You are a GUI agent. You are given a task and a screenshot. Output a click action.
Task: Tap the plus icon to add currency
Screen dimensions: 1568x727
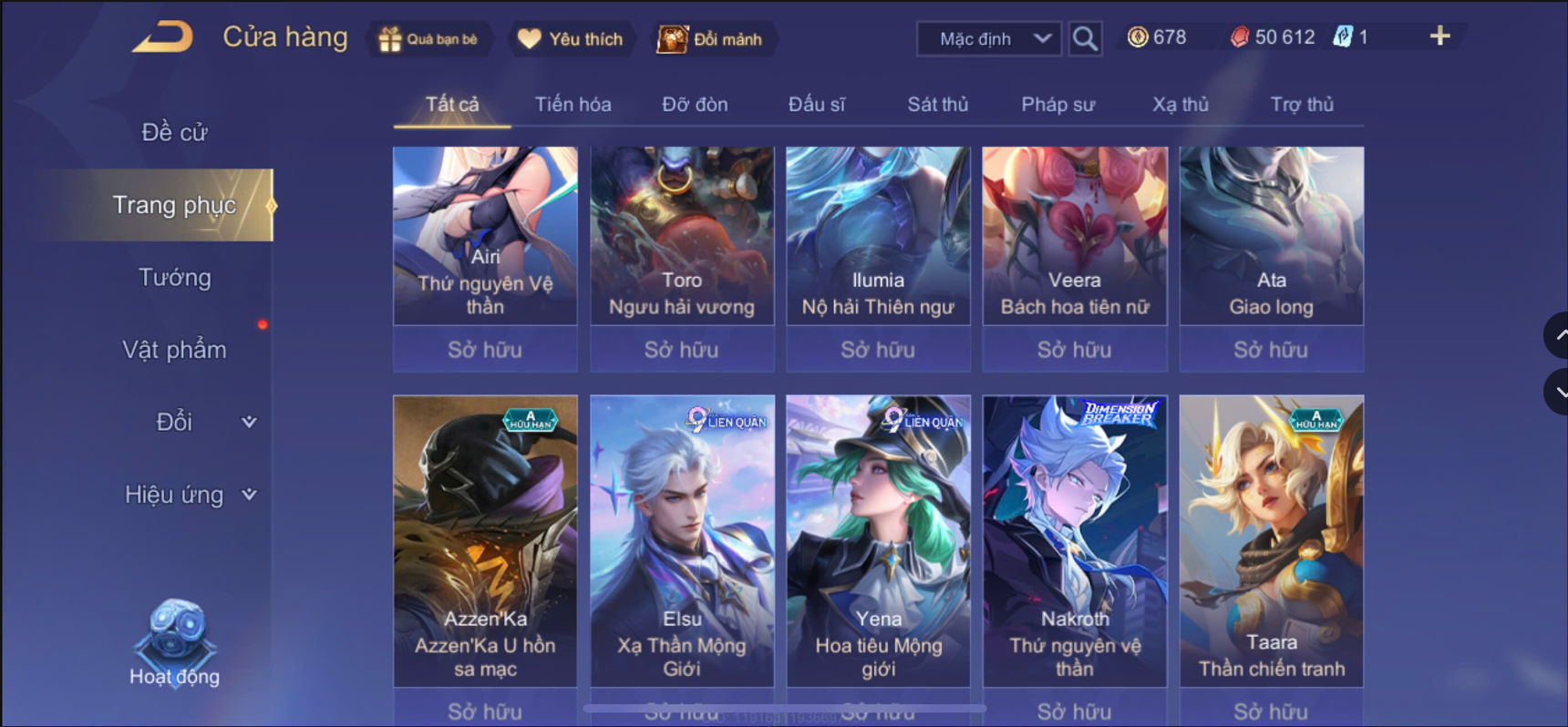pyautogui.click(x=1439, y=36)
